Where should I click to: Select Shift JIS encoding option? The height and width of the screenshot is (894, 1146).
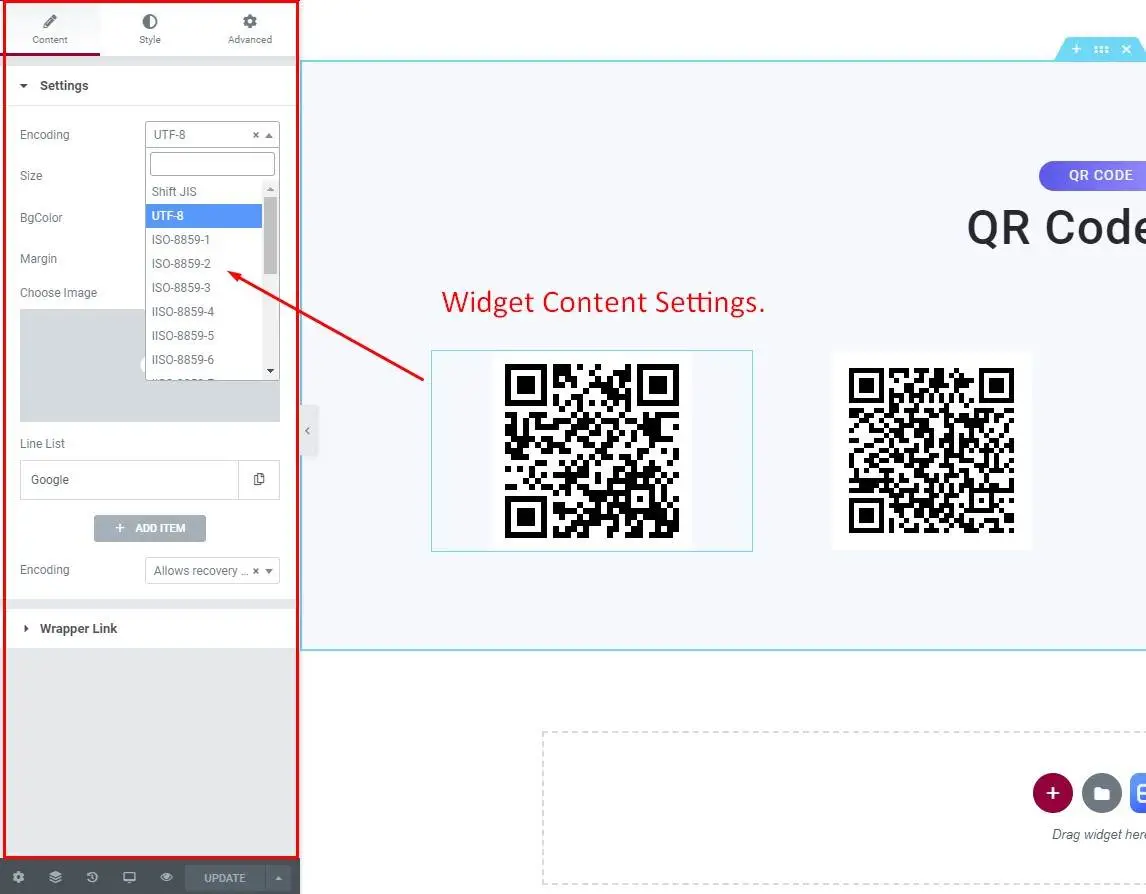(204, 192)
